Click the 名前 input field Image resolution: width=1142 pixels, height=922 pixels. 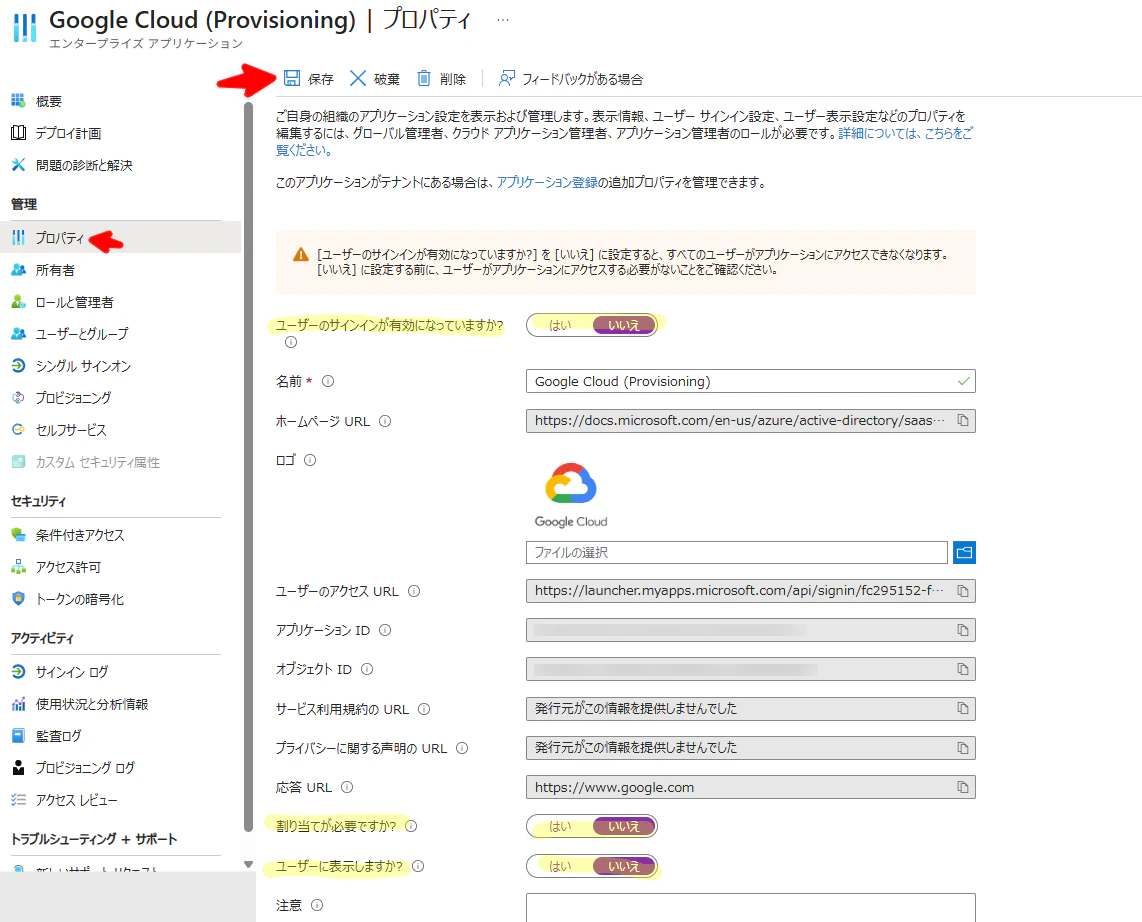pos(750,381)
